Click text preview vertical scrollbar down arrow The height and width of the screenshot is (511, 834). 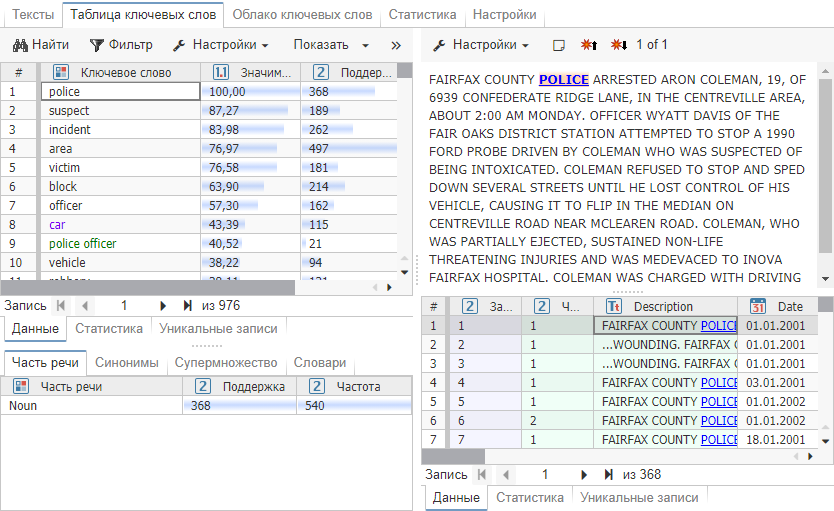click(x=825, y=279)
